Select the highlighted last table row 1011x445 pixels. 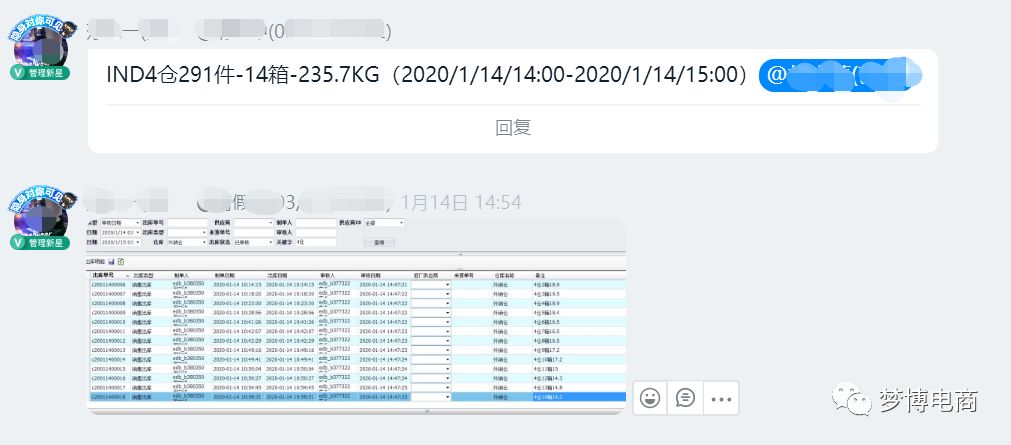pos(356,397)
